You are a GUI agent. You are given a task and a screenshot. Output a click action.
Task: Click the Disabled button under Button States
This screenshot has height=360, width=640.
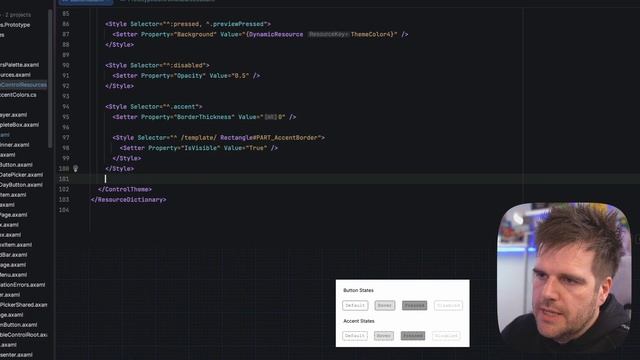[448, 305]
